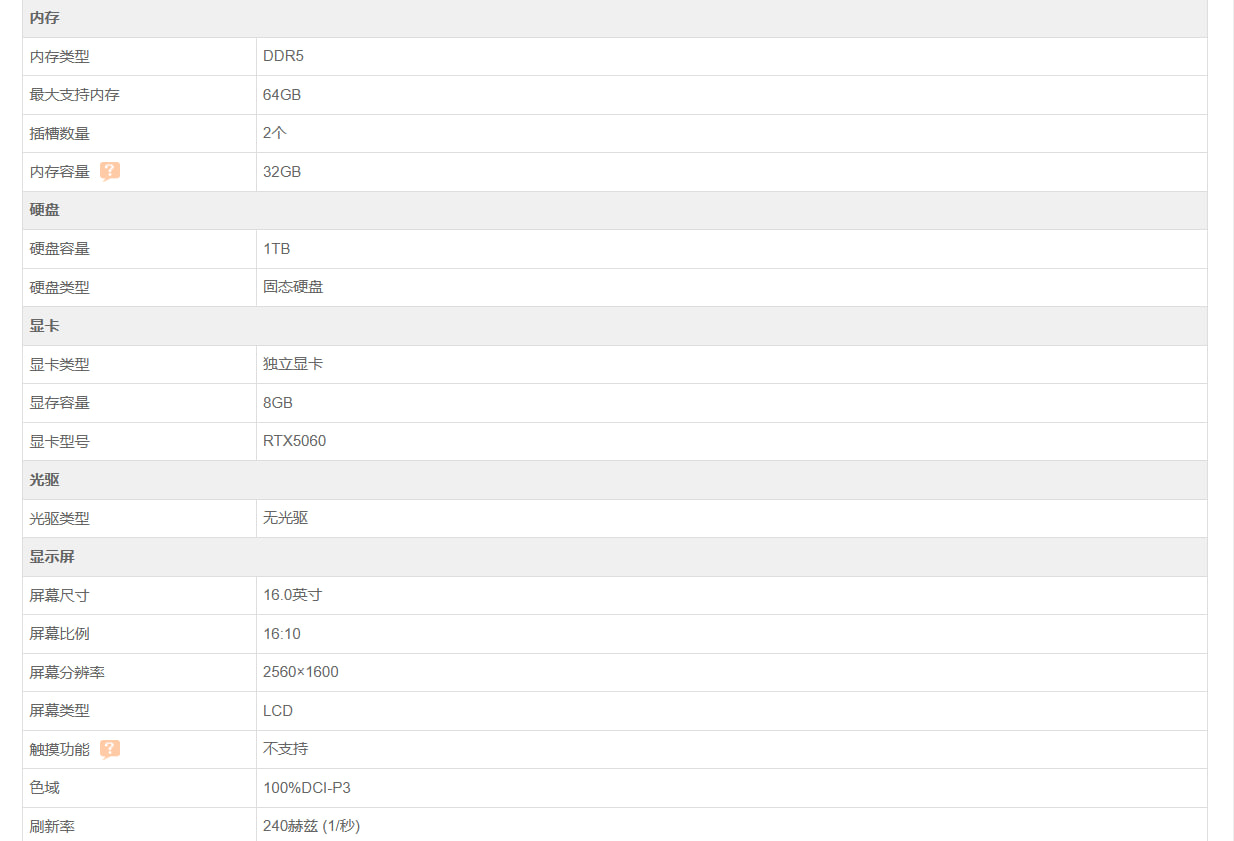Click the 64GB max memory value
Image resolution: width=1234 pixels, height=841 pixels.
point(282,95)
